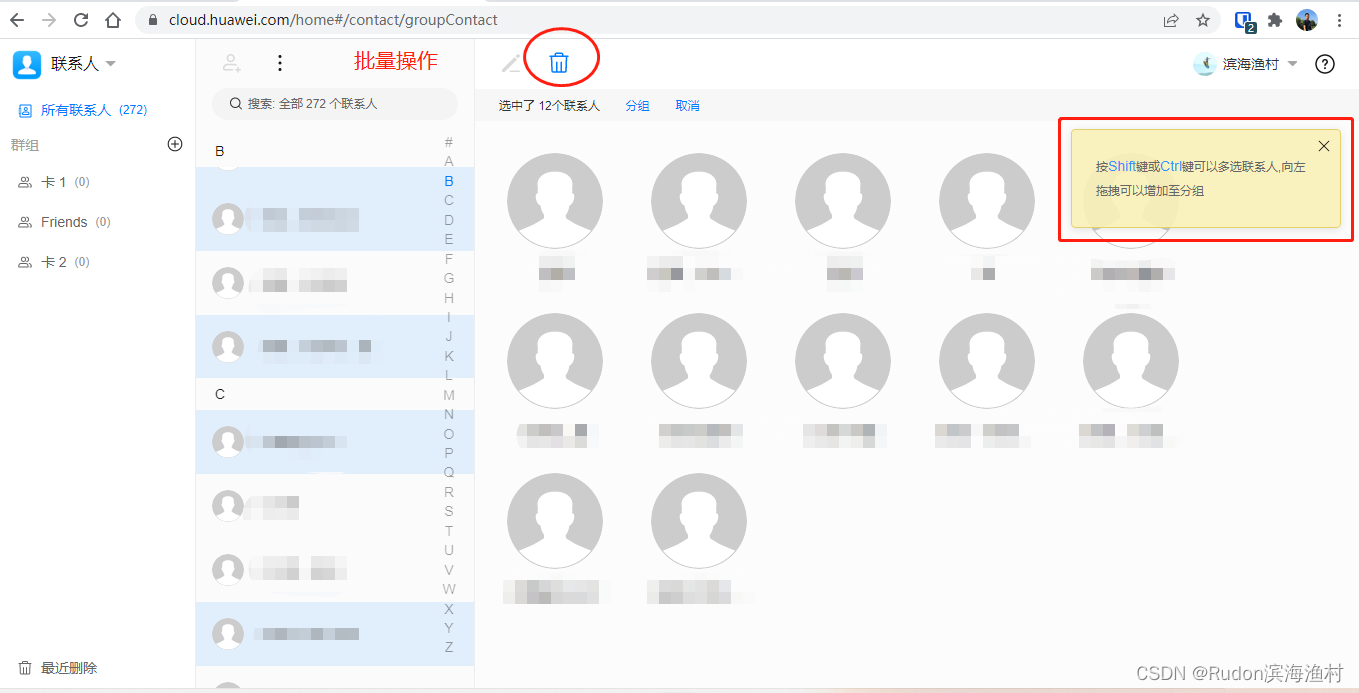Screen dimensions: 1359x693
Task: Jump to letter # in index
Action: [449, 142]
